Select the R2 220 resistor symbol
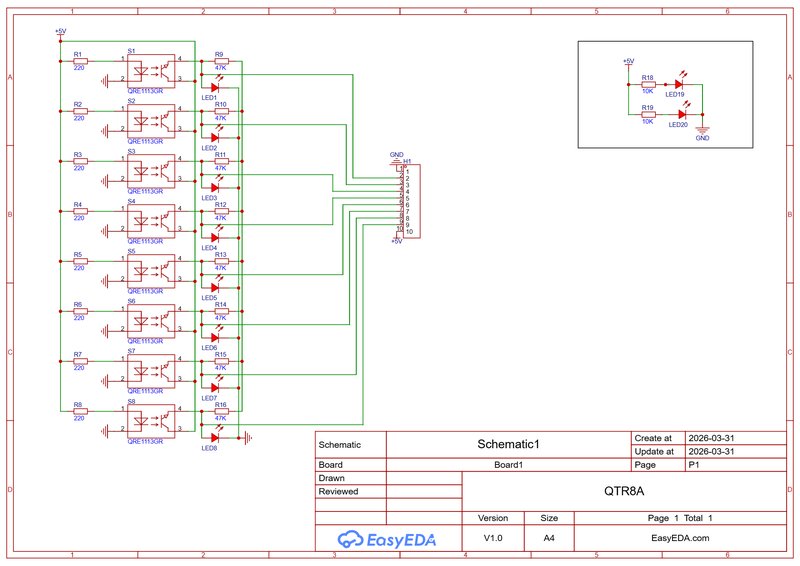Screen dimensions: 800x566 [81, 111]
